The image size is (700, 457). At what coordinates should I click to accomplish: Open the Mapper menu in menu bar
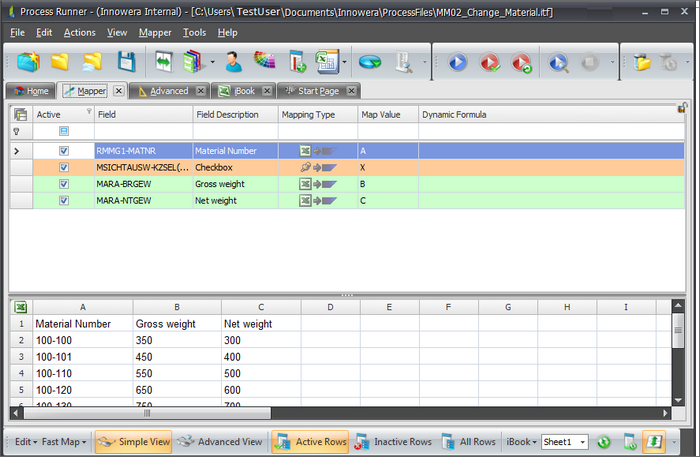click(154, 32)
